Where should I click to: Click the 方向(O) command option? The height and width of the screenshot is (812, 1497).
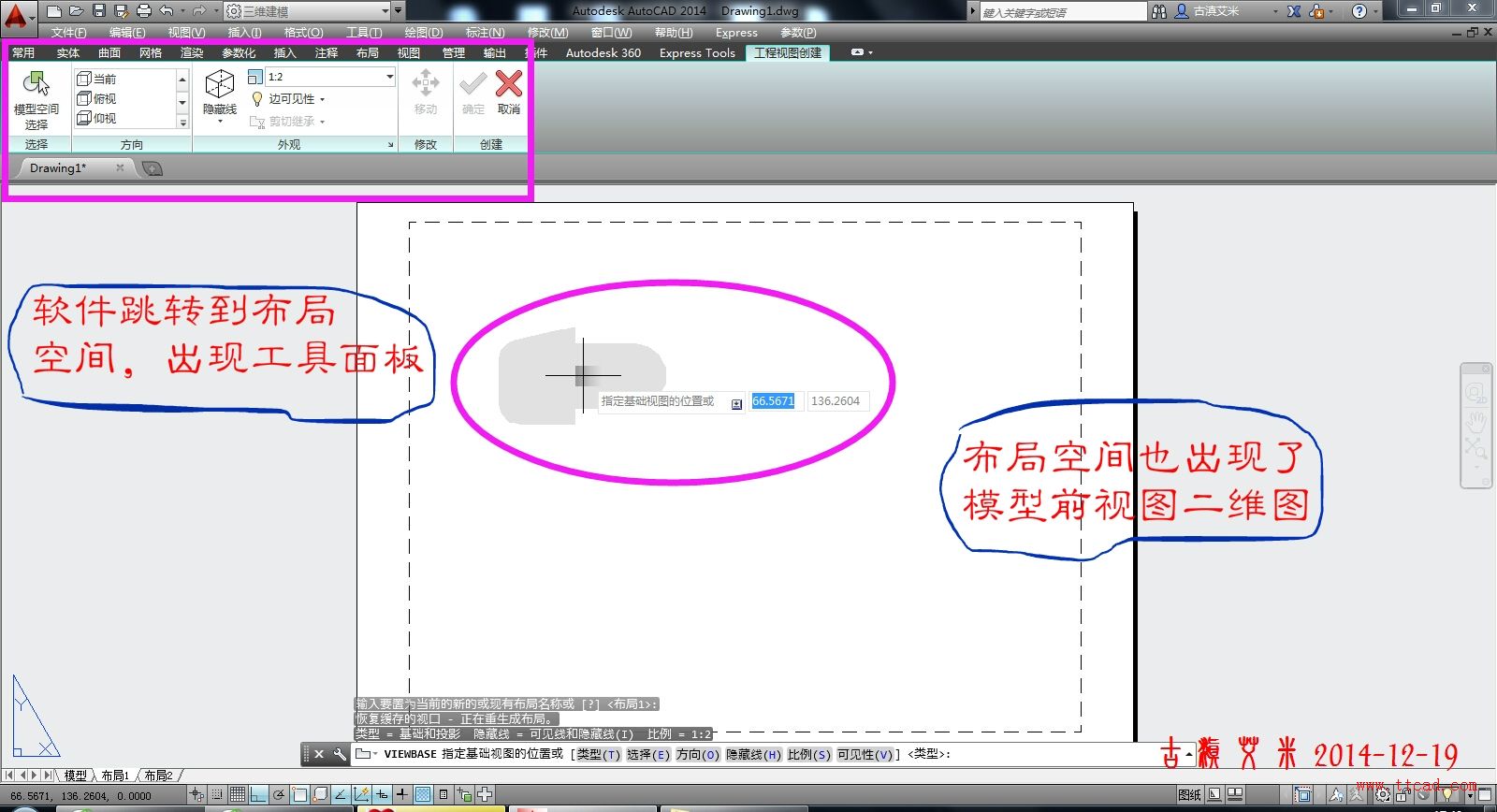click(698, 754)
